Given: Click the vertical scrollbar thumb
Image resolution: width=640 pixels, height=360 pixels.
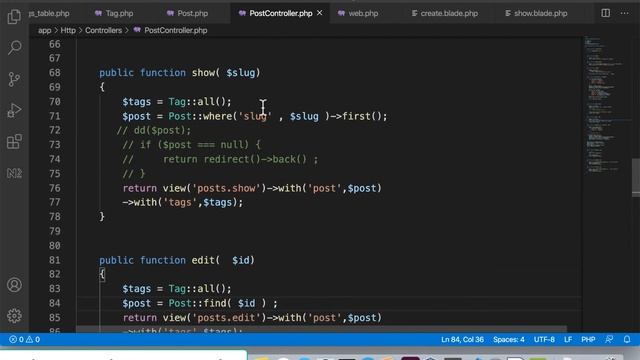Looking at the screenshot, I should coord(636,178).
